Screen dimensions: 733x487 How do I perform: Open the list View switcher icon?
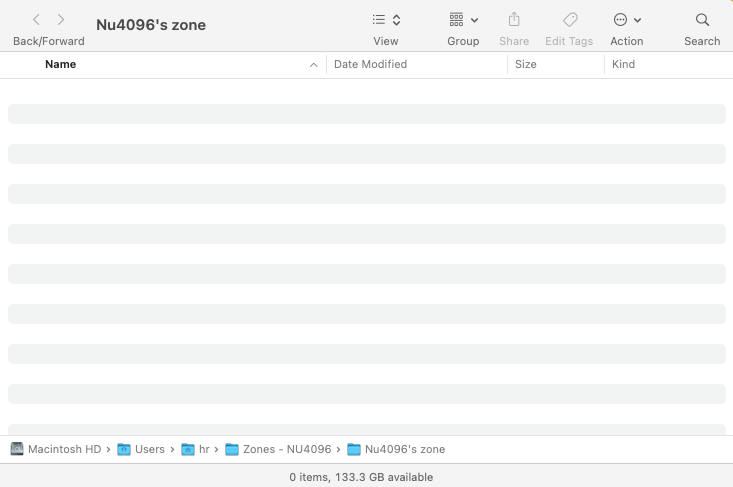pyautogui.click(x=379, y=20)
